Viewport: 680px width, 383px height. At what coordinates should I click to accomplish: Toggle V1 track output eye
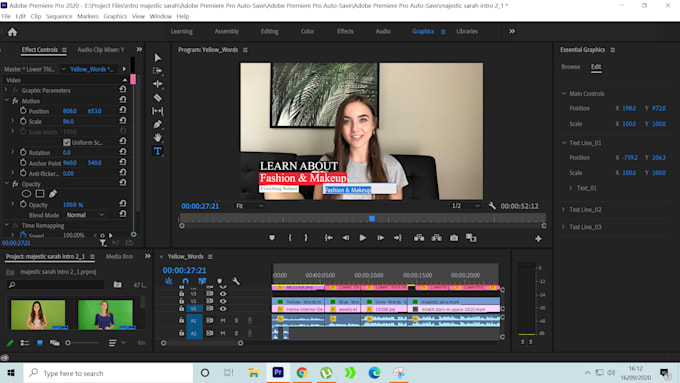click(223, 308)
